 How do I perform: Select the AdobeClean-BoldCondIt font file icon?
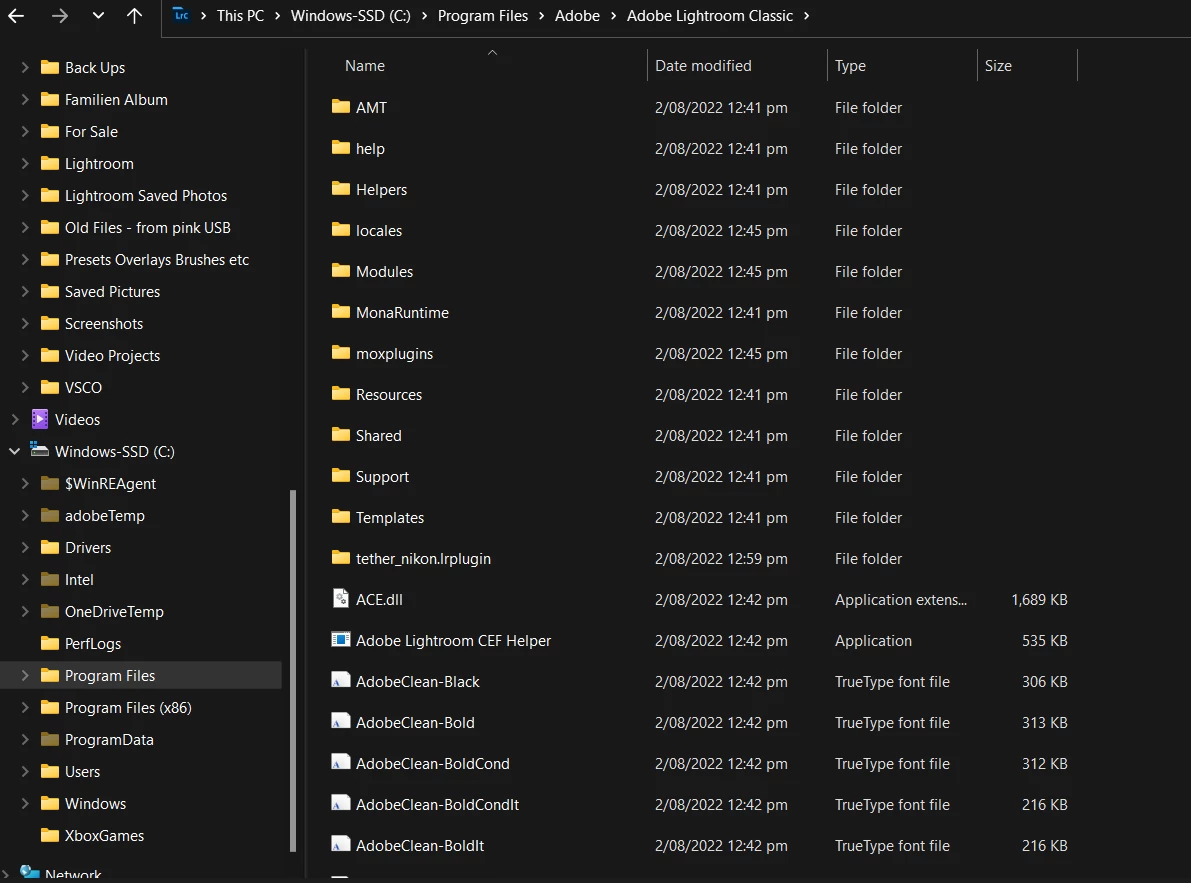(341, 803)
